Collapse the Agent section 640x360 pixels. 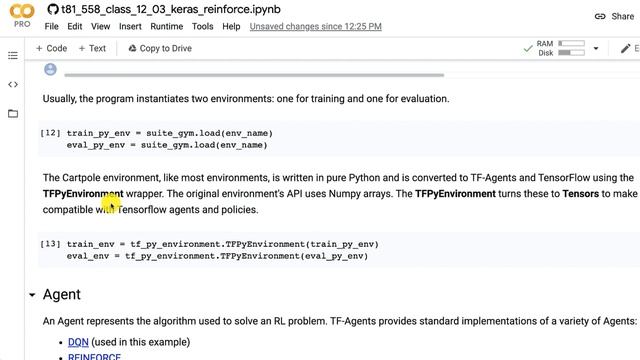(32, 295)
